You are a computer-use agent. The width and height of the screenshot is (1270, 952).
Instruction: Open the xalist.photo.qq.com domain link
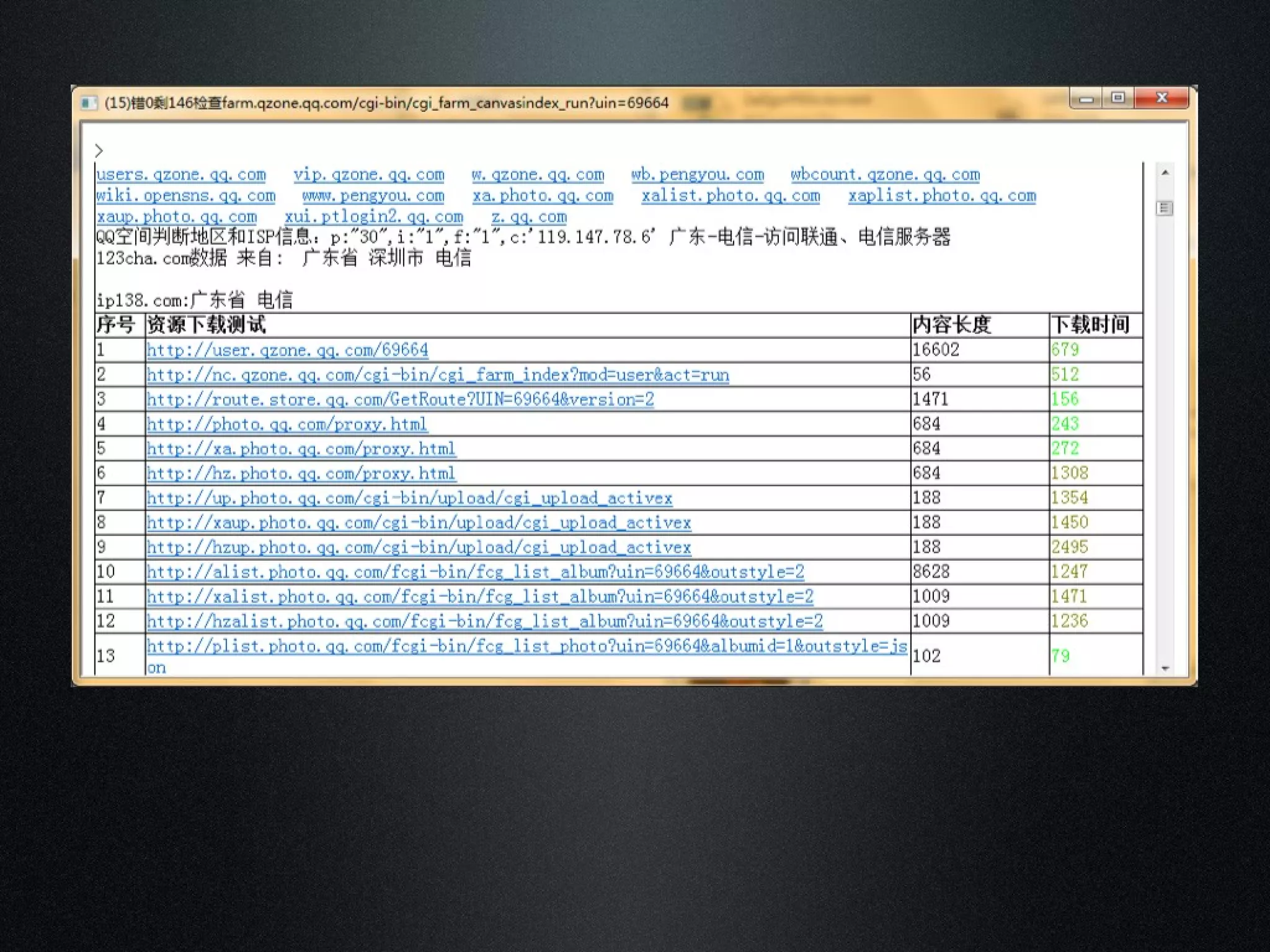coord(731,196)
